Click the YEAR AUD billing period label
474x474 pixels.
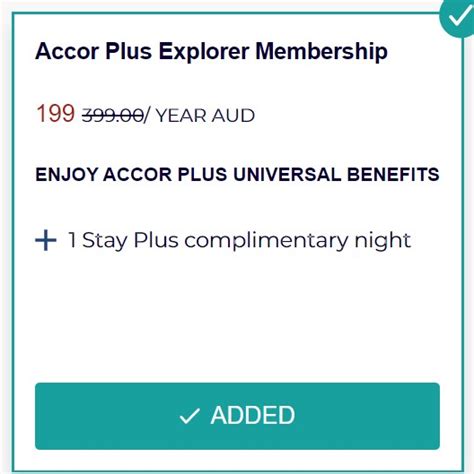pos(205,116)
